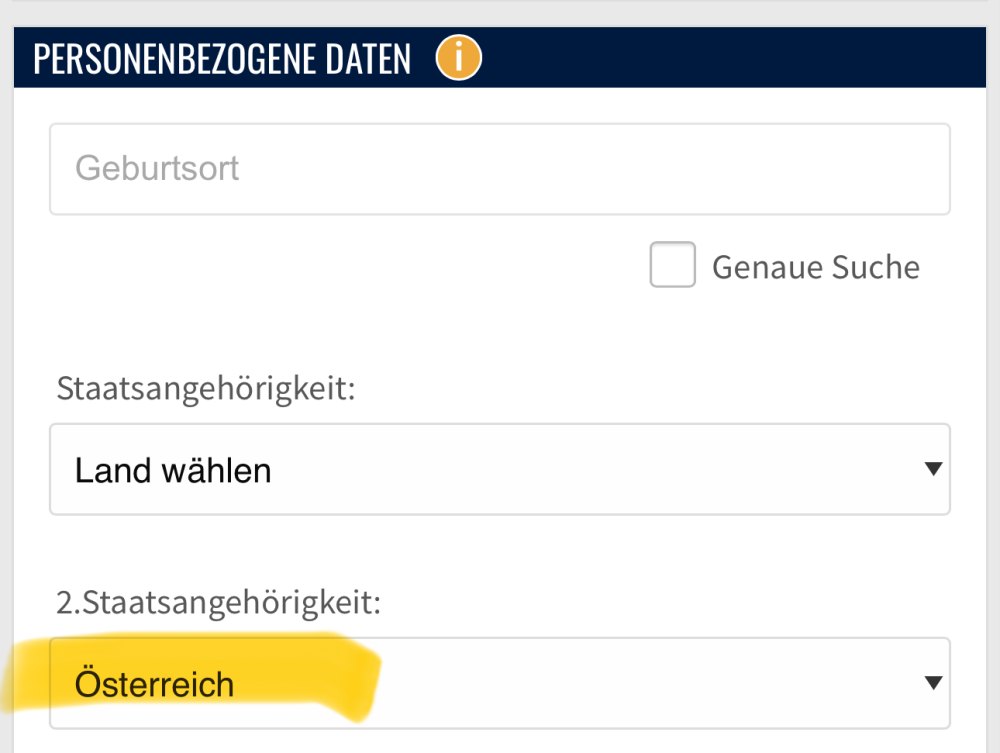1000x753 pixels.
Task: Click the 2.Staatsangehörigkeit field label
Action: (220, 602)
